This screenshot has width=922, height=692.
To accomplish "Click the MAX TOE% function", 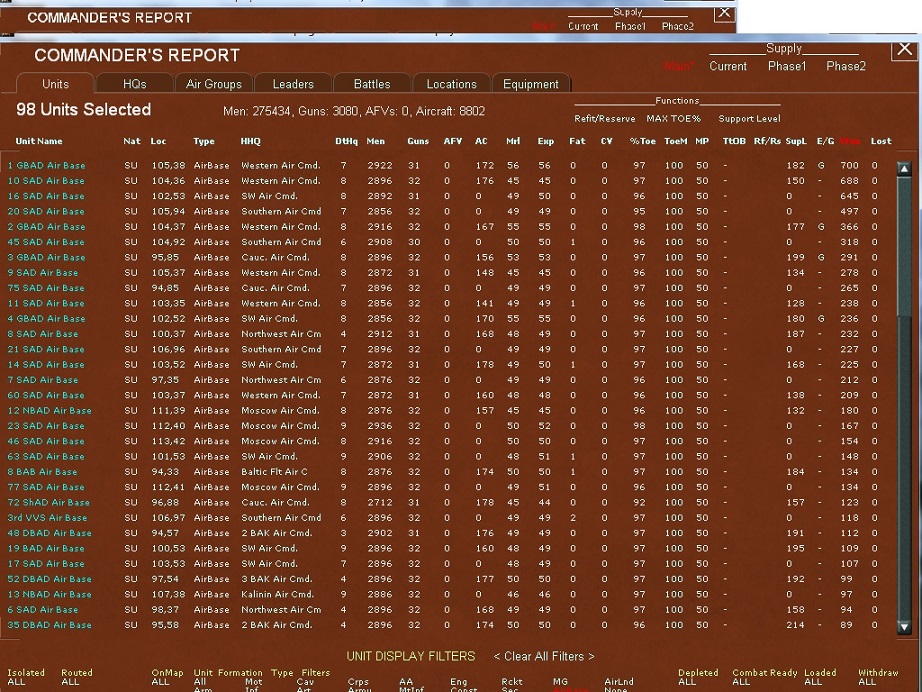I will 673,119.
